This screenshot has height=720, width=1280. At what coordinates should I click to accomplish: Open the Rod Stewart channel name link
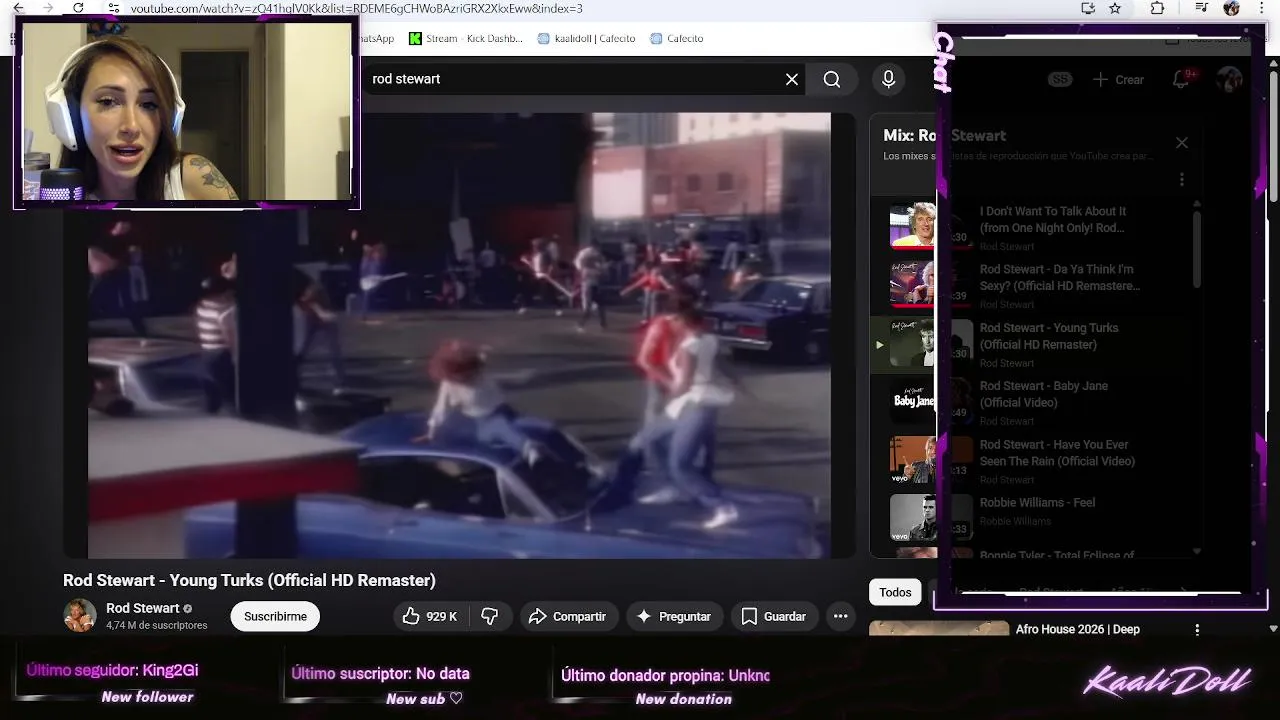tap(142, 608)
